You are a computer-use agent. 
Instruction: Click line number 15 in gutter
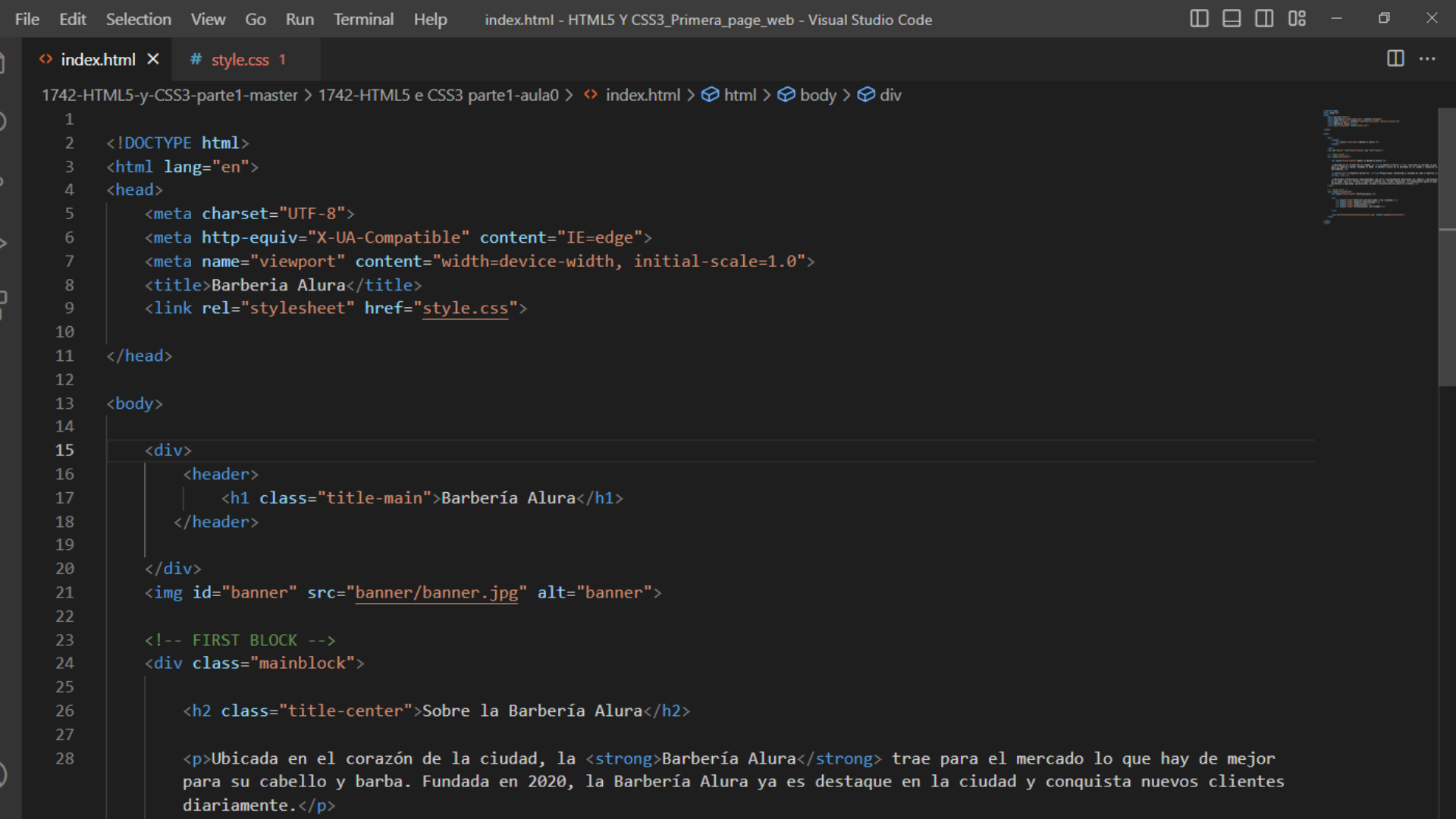pos(64,450)
